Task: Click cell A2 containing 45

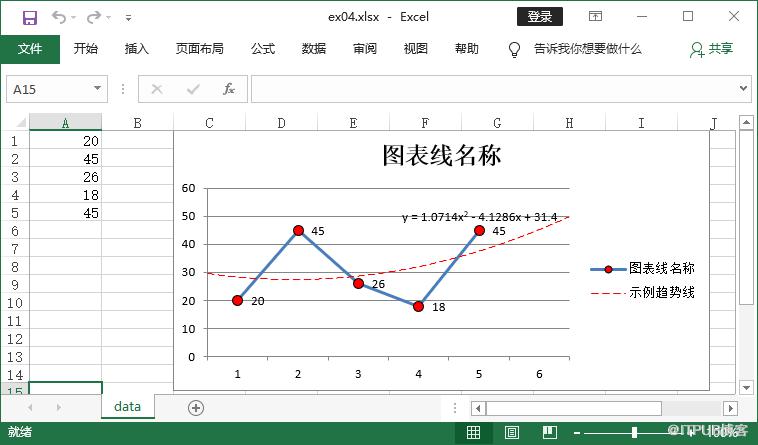Action: pyautogui.click(x=65, y=159)
